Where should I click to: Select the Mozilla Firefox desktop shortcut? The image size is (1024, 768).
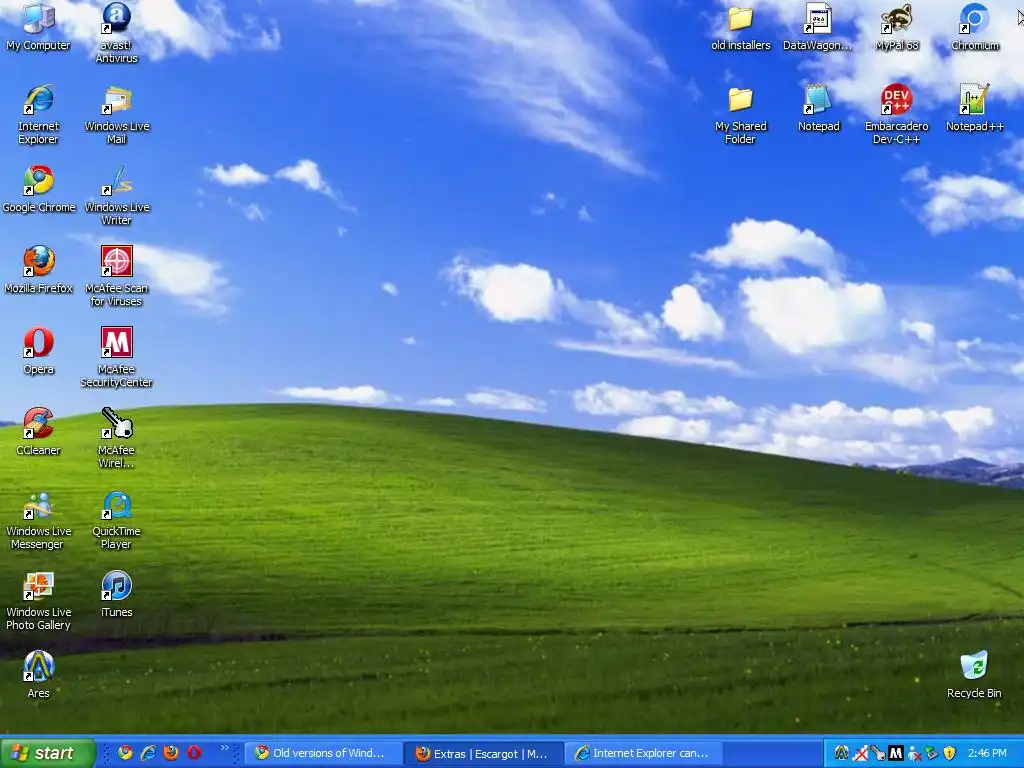tap(39, 270)
